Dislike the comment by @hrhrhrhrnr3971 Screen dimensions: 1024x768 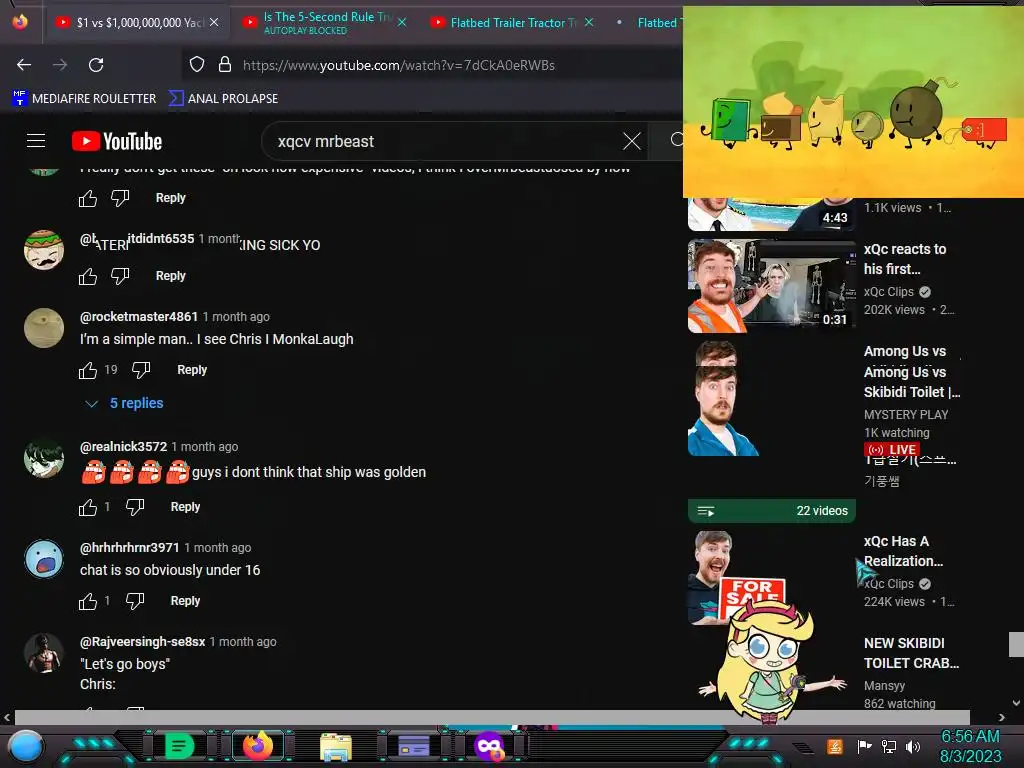[135, 601]
